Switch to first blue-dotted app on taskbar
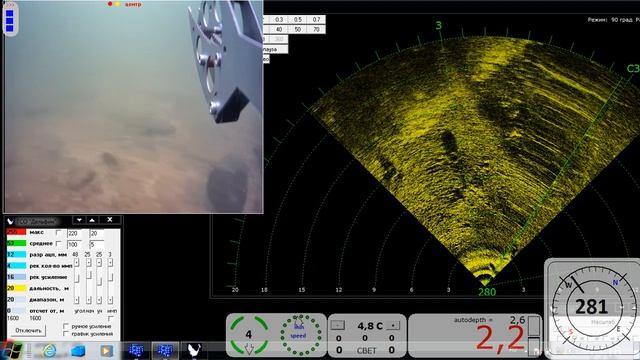Viewport: 640px width, 360px height. [136, 351]
